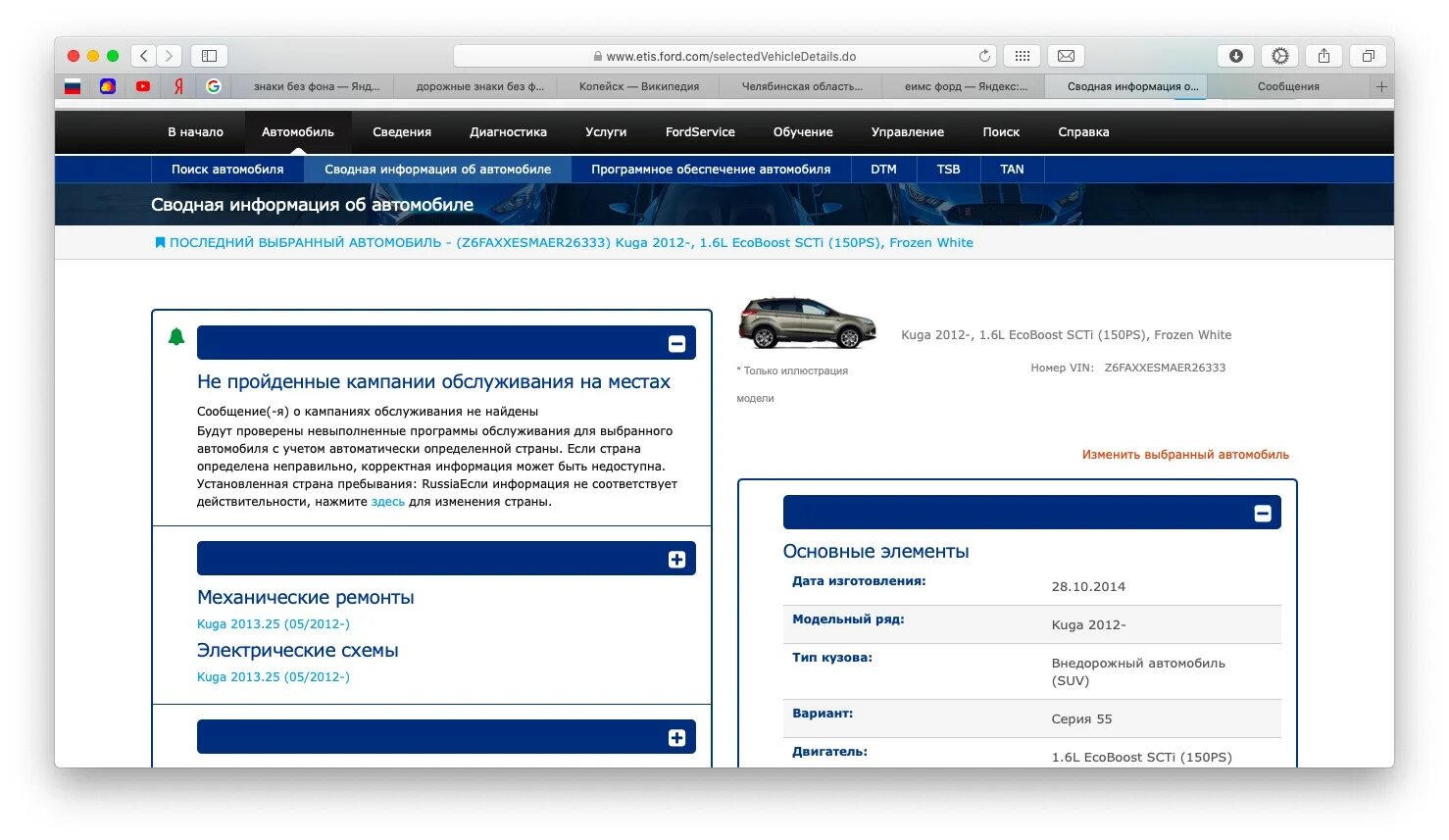This screenshot has width=1449, height=840.
Task: Add a new Safari tab
Action: click(x=1381, y=86)
